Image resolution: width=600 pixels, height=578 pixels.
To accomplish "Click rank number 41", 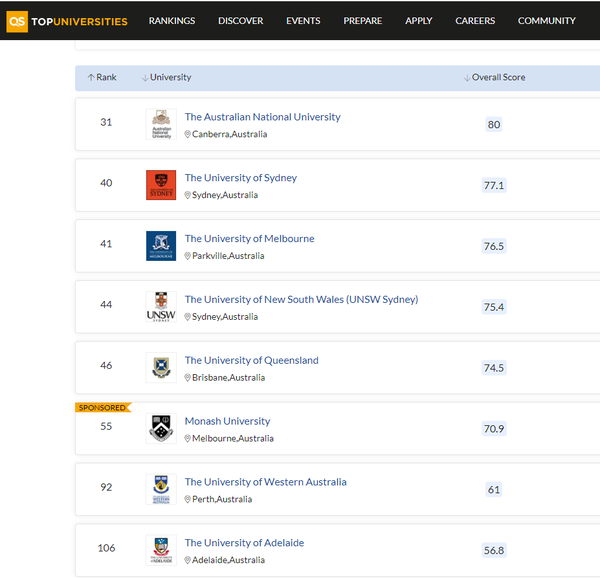I will click(x=106, y=244).
